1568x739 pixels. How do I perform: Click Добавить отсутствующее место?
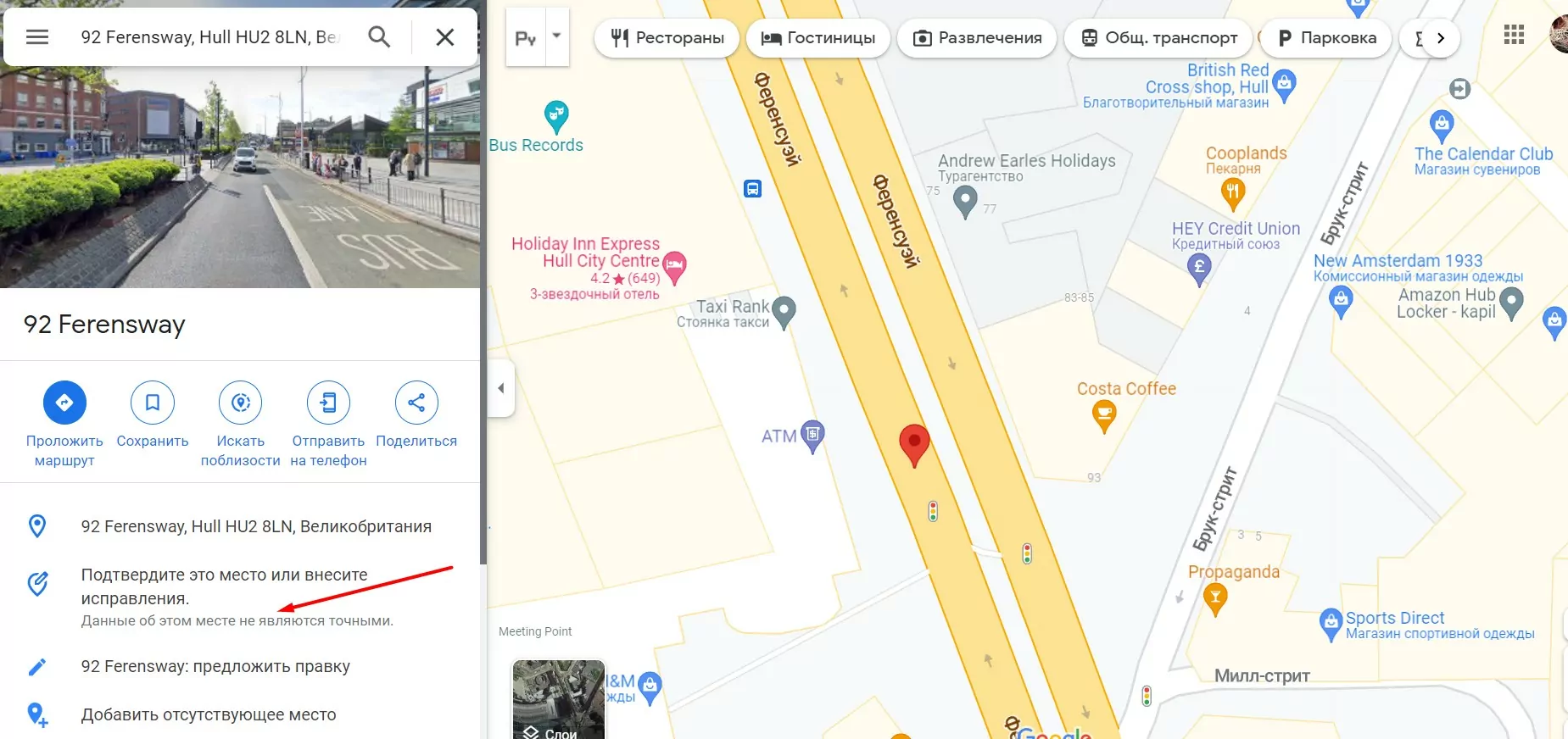pyautogui.click(x=209, y=715)
